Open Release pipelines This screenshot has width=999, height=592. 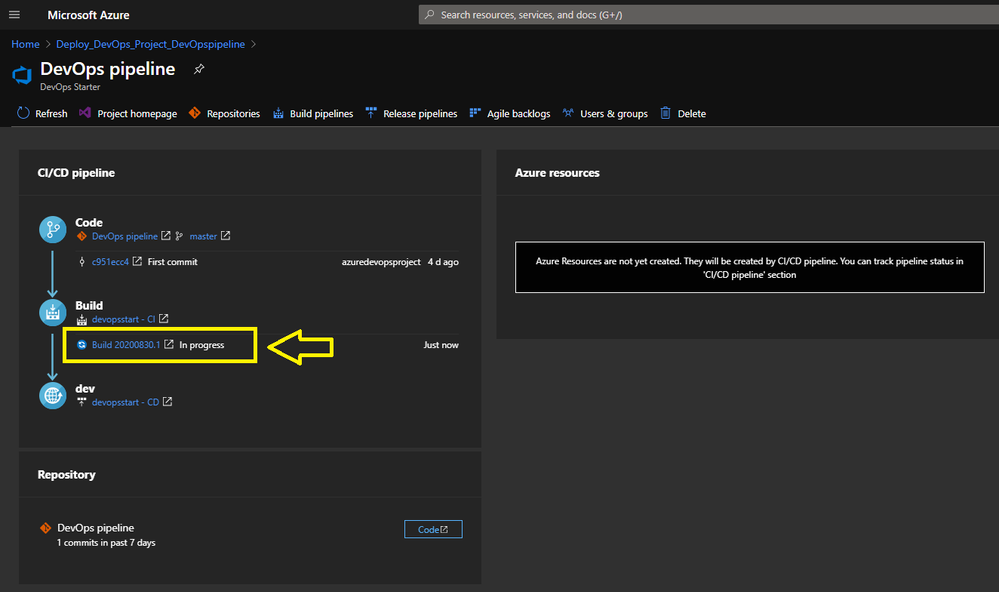coord(420,113)
